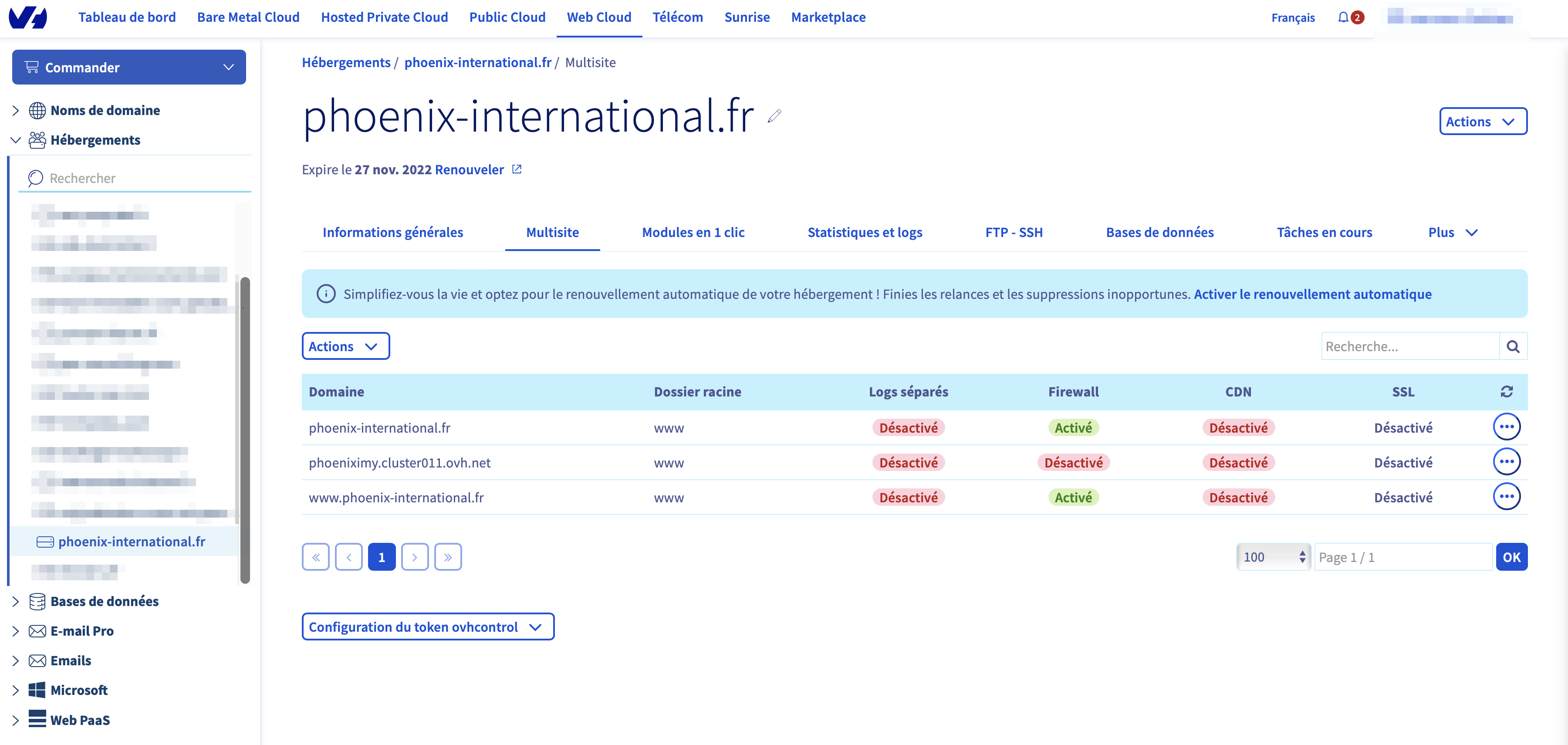Click the external link icon beside Renouveler
1568x745 pixels.
(517, 169)
